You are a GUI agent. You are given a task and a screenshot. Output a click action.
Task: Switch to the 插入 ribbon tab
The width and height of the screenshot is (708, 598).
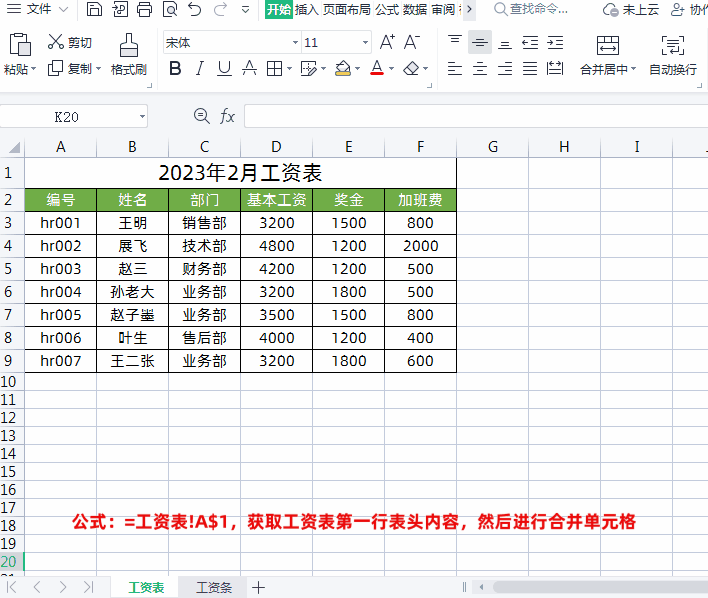pos(307,9)
